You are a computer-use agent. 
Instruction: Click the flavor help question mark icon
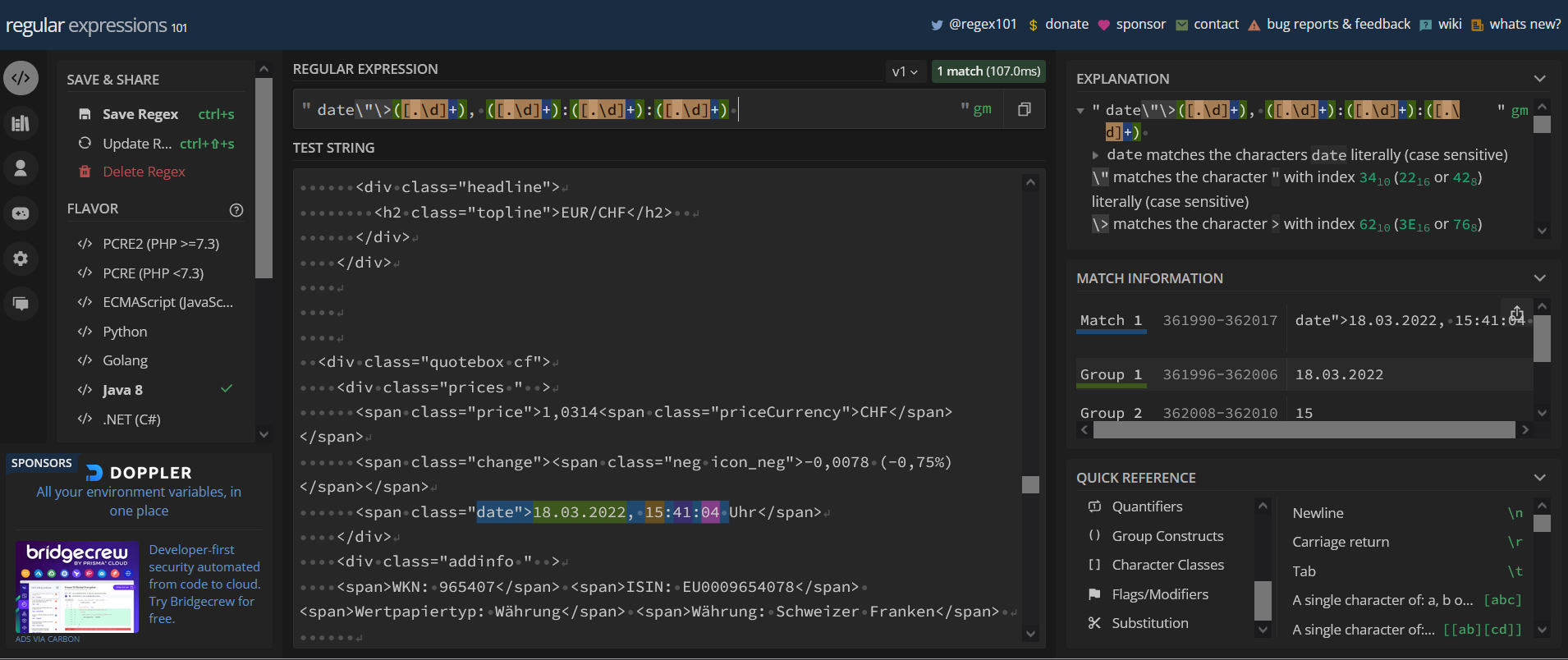click(x=236, y=209)
